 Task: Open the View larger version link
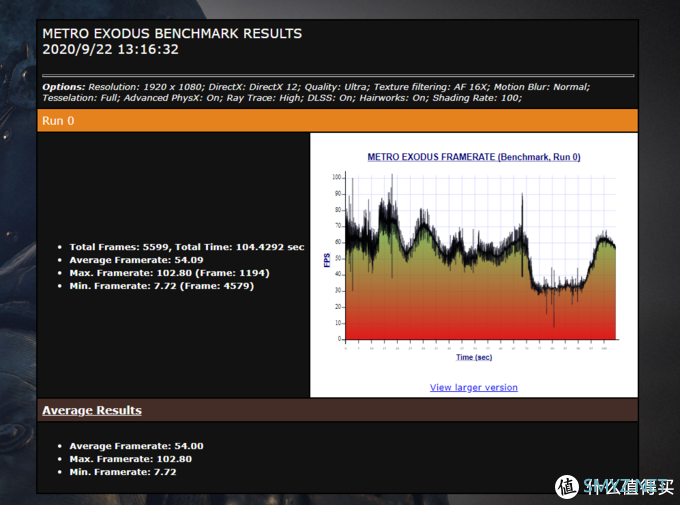point(474,387)
